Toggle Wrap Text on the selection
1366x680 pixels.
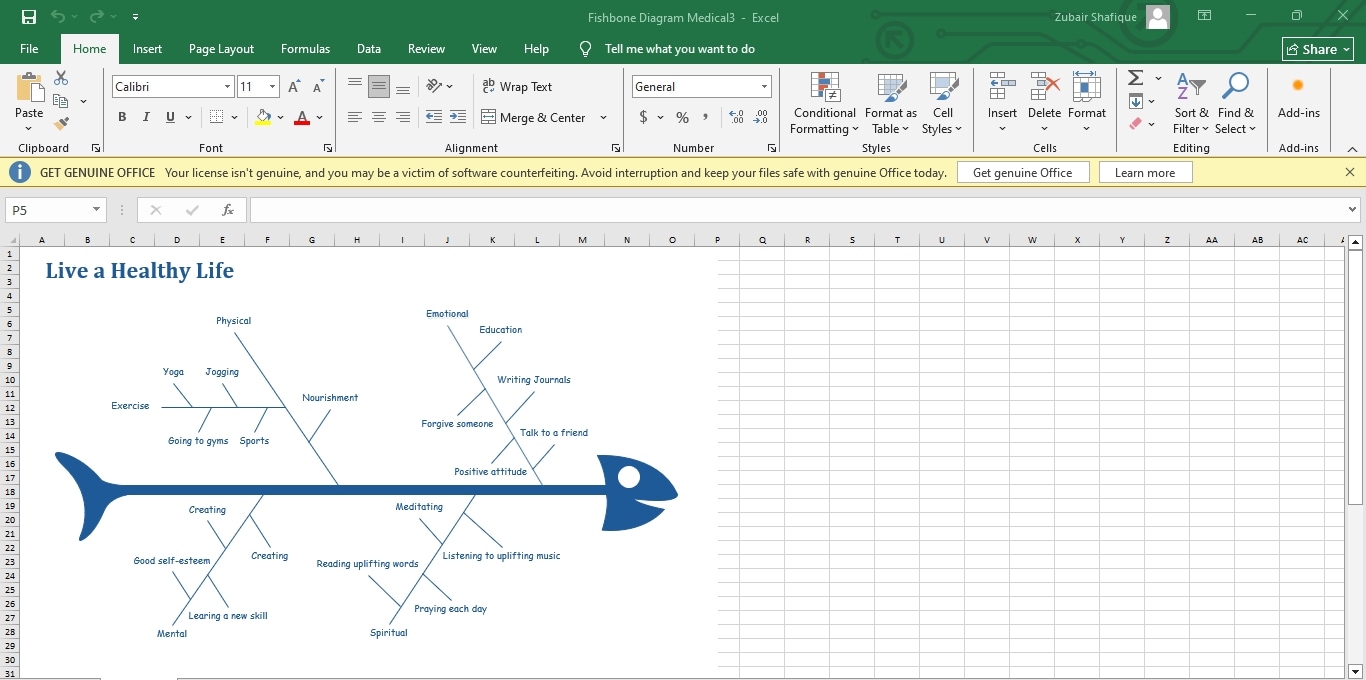coord(517,86)
